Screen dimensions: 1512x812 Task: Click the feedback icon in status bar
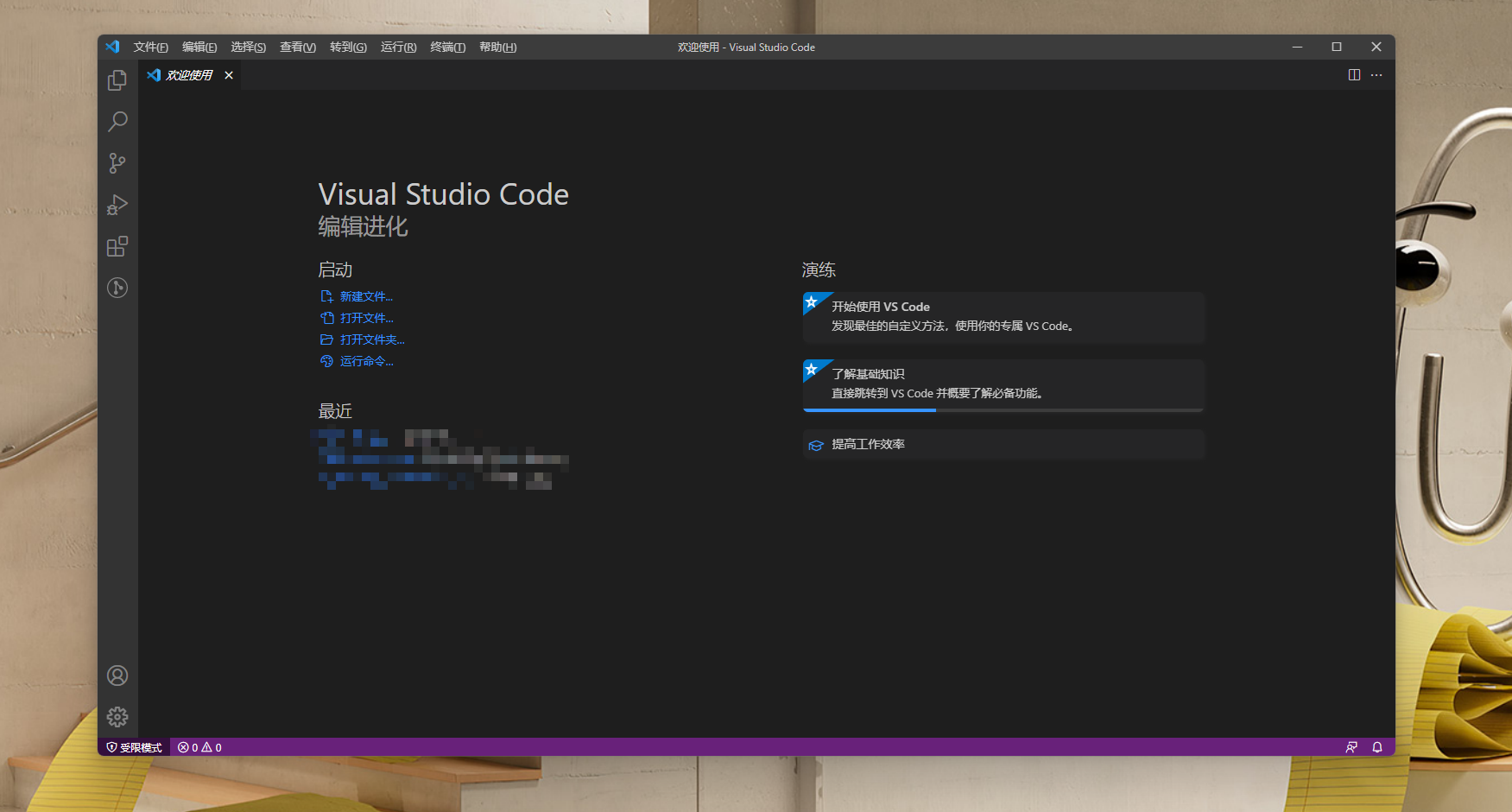(1351, 747)
